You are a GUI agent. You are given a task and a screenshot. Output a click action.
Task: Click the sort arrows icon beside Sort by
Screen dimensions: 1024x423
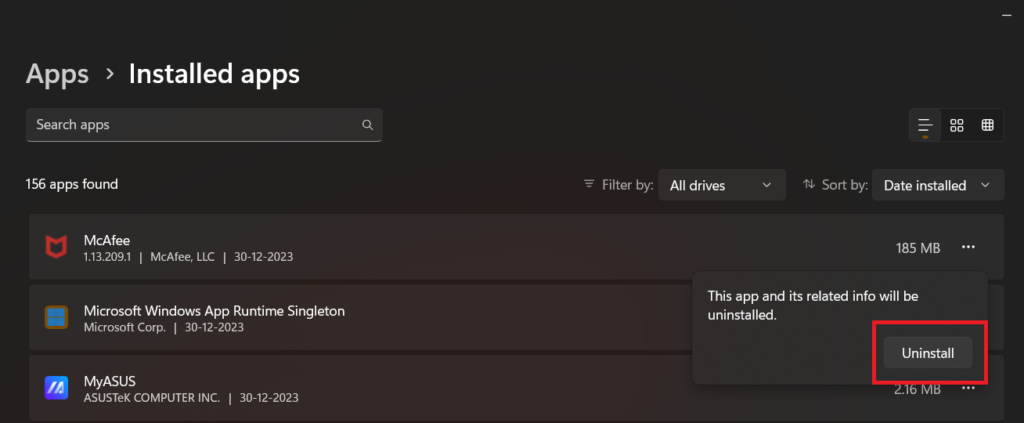pyautogui.click(x=809, y=185)
